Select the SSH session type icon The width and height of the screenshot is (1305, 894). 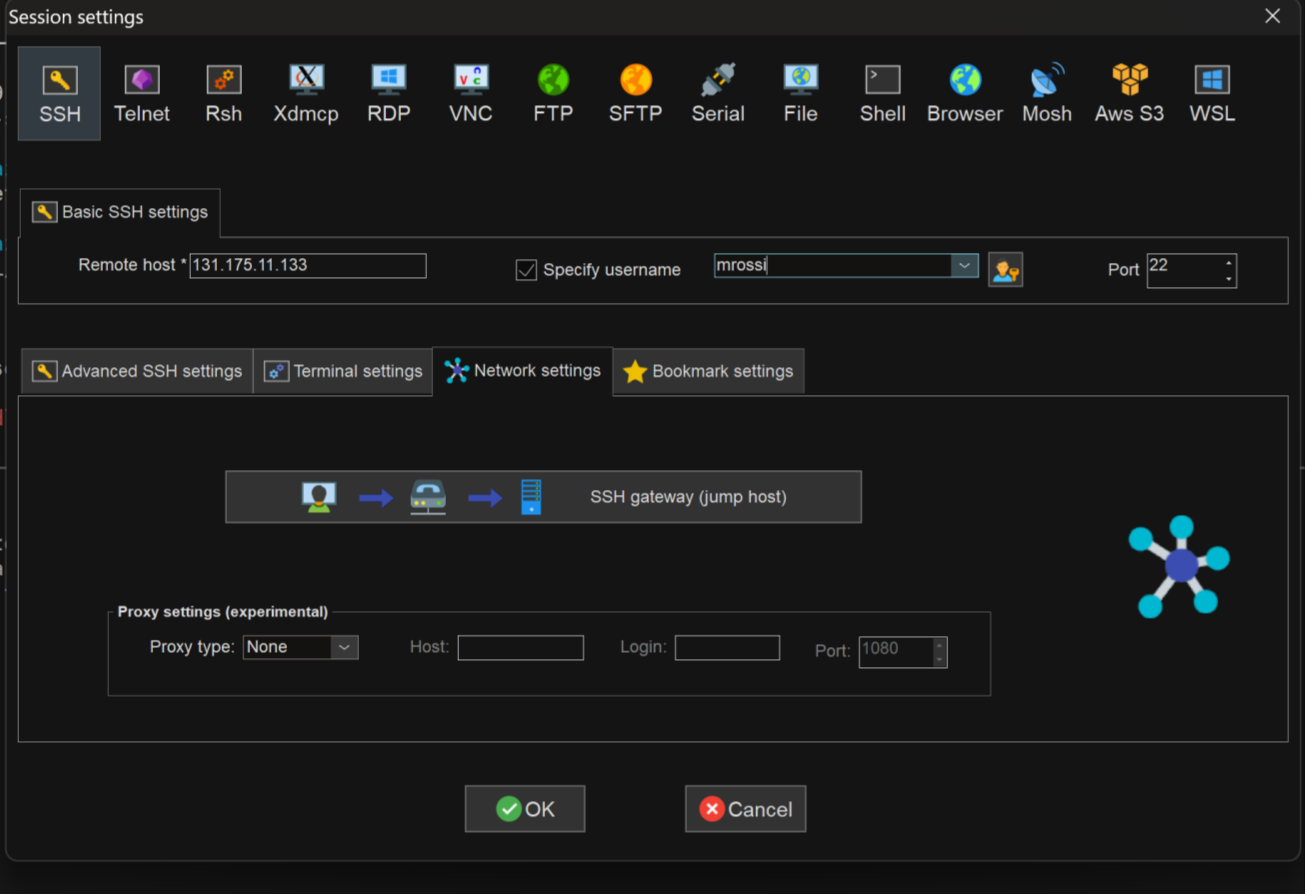point(60,93)
